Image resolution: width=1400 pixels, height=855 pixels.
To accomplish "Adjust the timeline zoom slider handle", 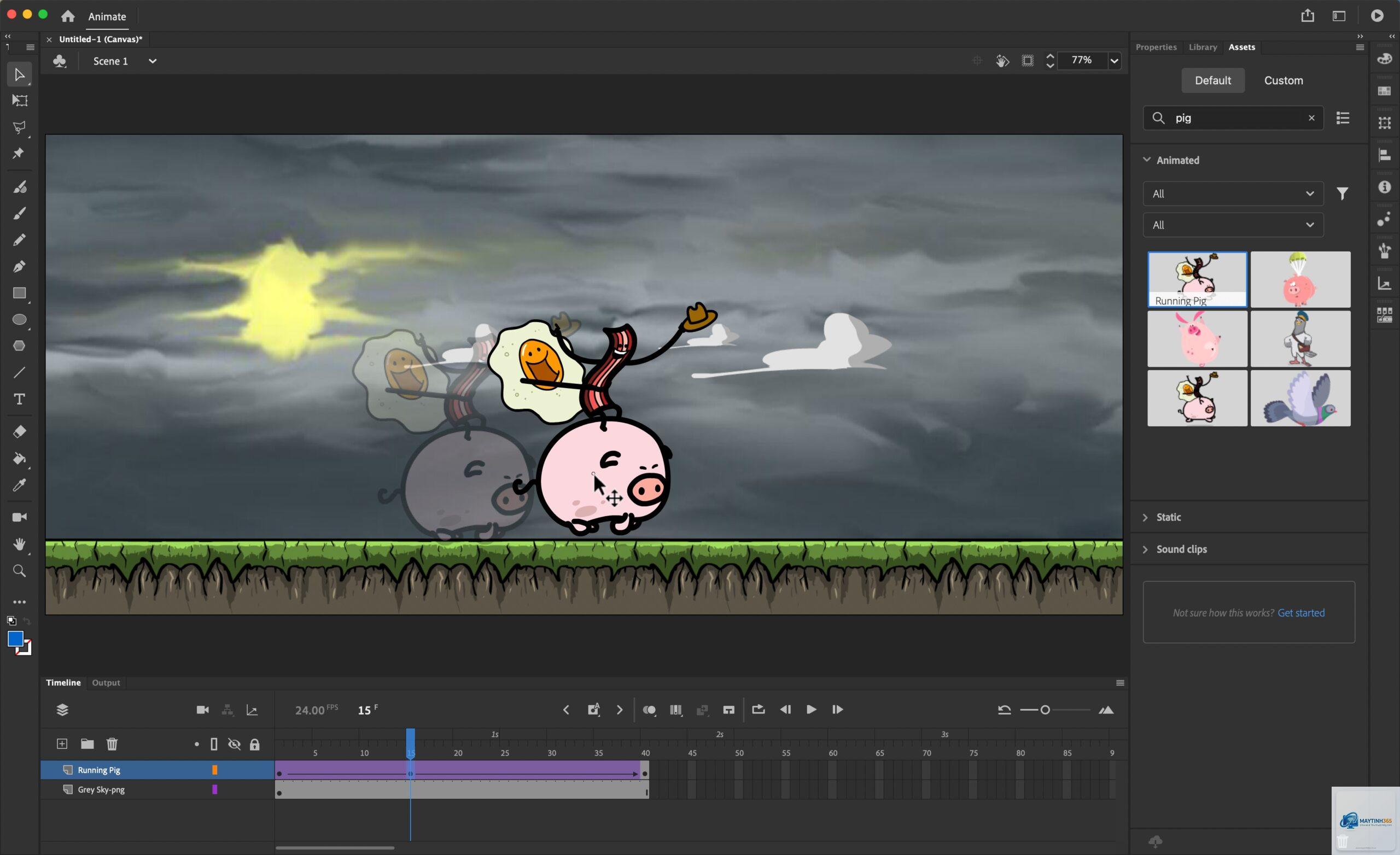I will 1045,710.
